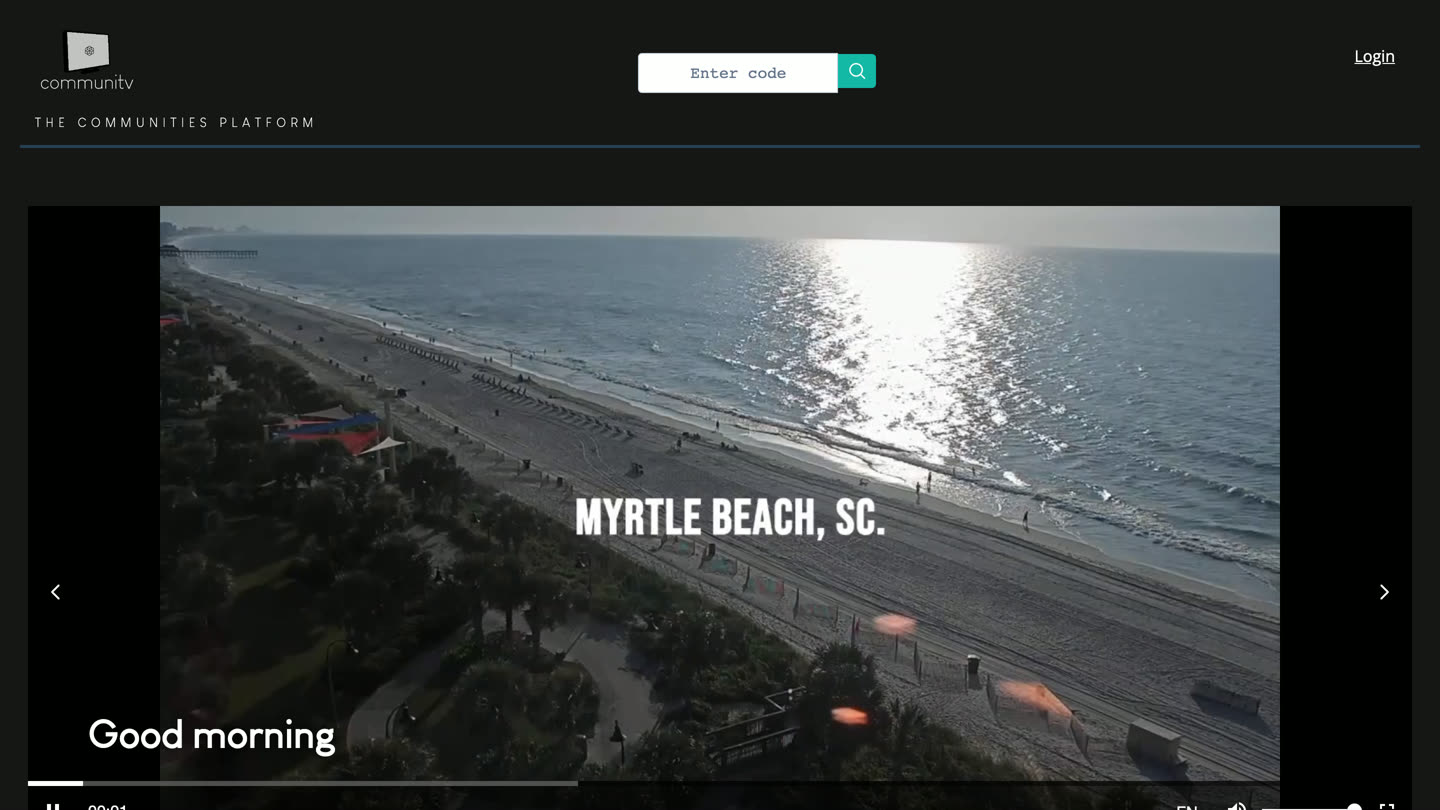1440x810 pixels.
Task: Click the teal search icon button
Action: 857,71
